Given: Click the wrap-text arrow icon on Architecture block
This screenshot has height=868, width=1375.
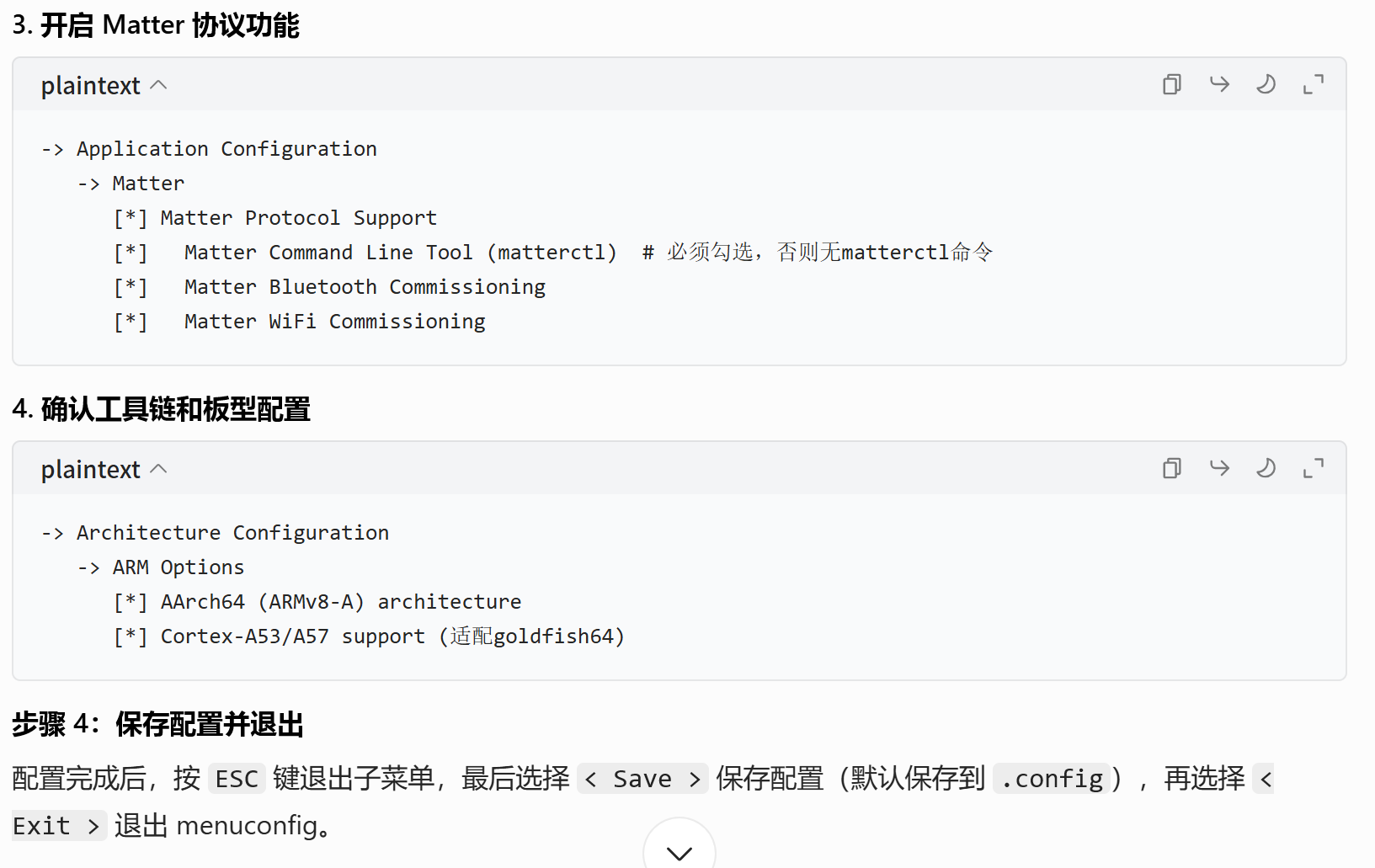Looking at the screenshot, I should point(1218,468).
